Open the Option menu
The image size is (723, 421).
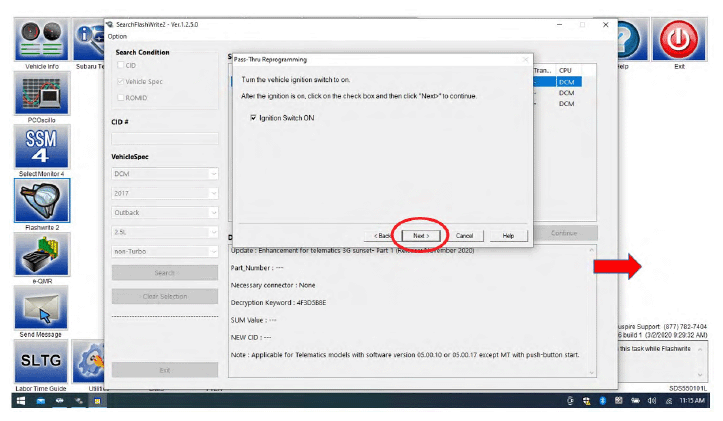117,36
